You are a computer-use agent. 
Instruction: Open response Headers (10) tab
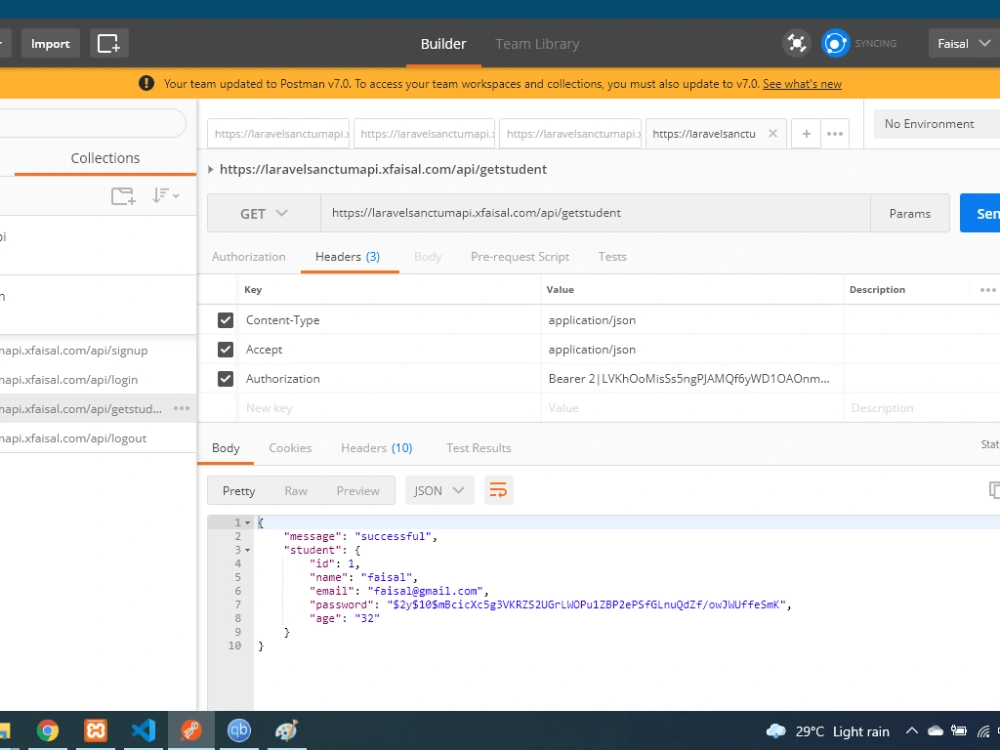(376, 448)
